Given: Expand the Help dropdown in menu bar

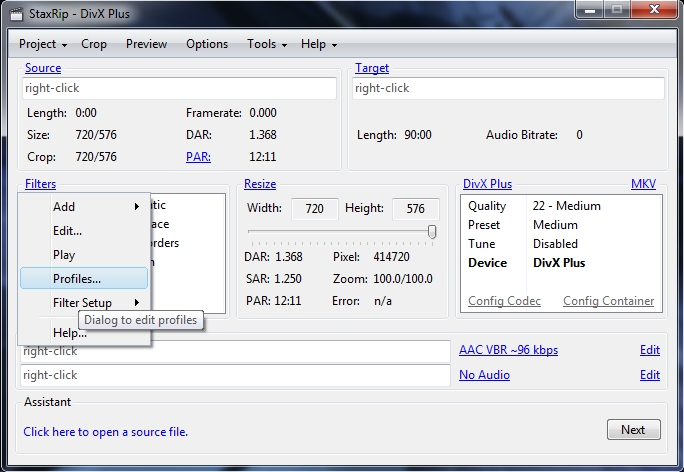Looking at the screenshot, I should tap(318, 44).
